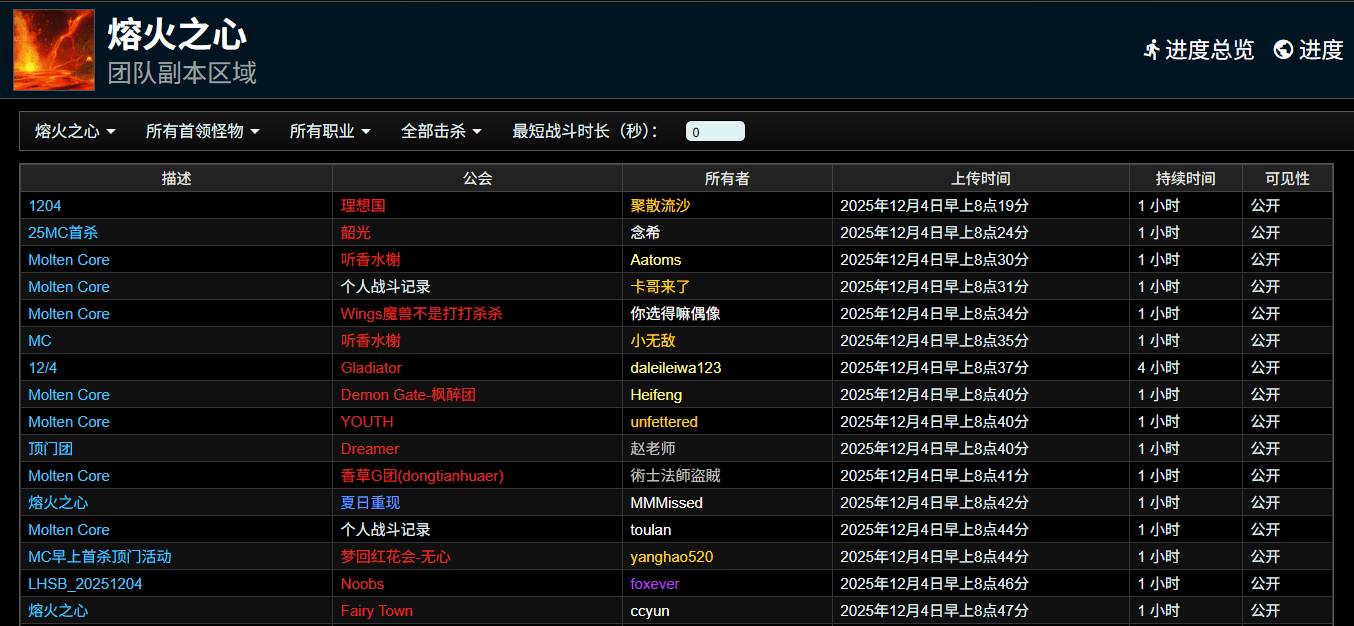Open the LHSB_20251204 report
The width and height of the screenshot is (1354, 626).
[x=85, y=584]
